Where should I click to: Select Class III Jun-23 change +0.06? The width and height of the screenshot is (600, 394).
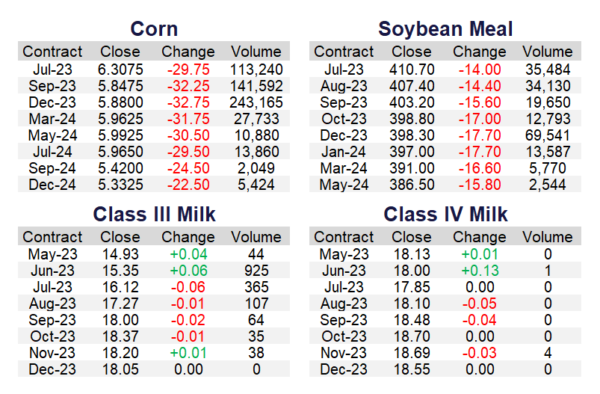[x=188, y=271]
